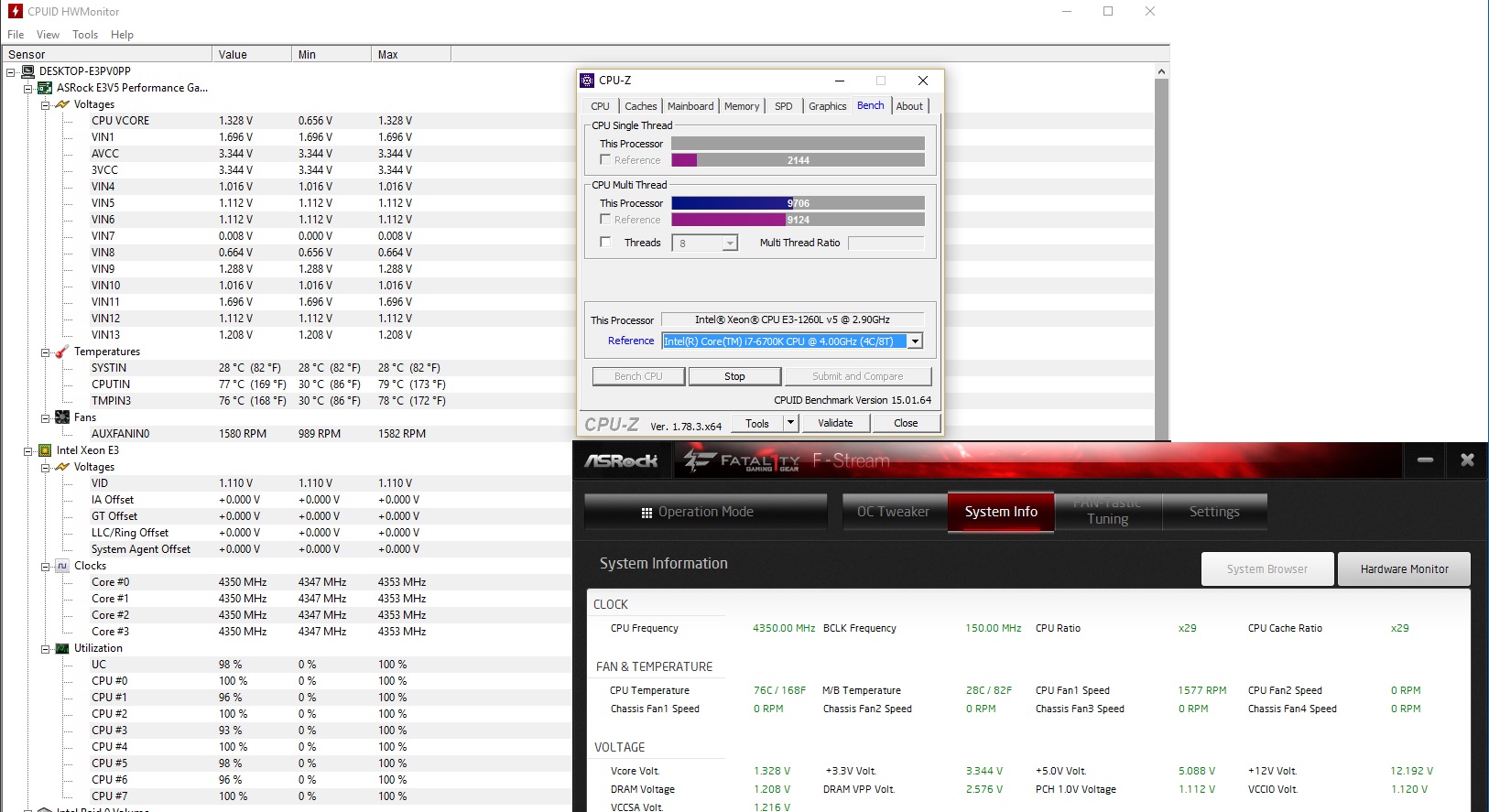1489x812 pixels.
Task: Open the Help menu in HWMonitor
Action: [x=122, y=35]
